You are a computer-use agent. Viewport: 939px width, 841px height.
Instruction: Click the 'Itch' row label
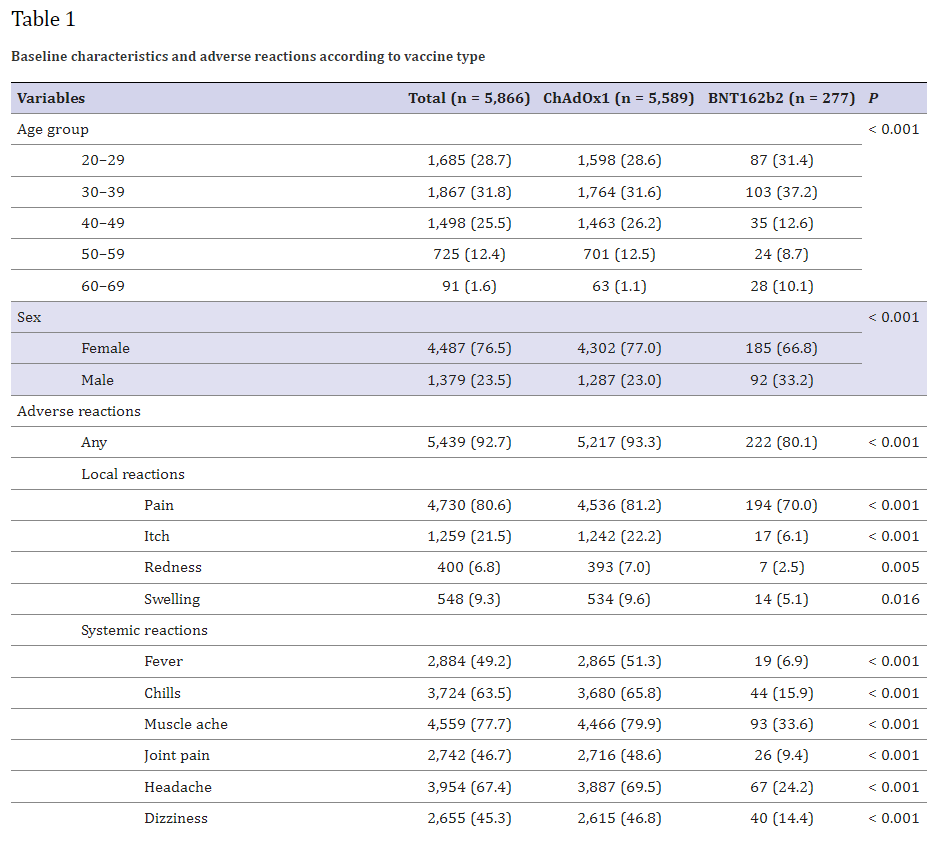tap(157, 537)
